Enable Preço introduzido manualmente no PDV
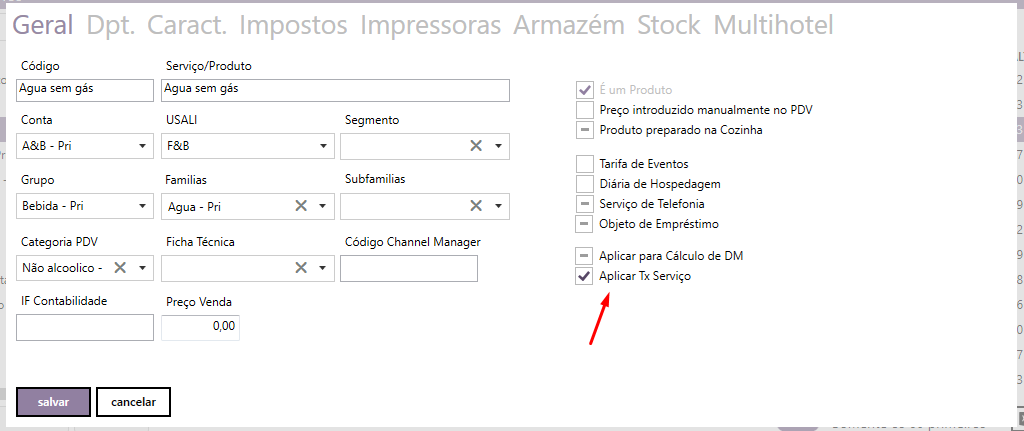 click(x=585, y=109)
